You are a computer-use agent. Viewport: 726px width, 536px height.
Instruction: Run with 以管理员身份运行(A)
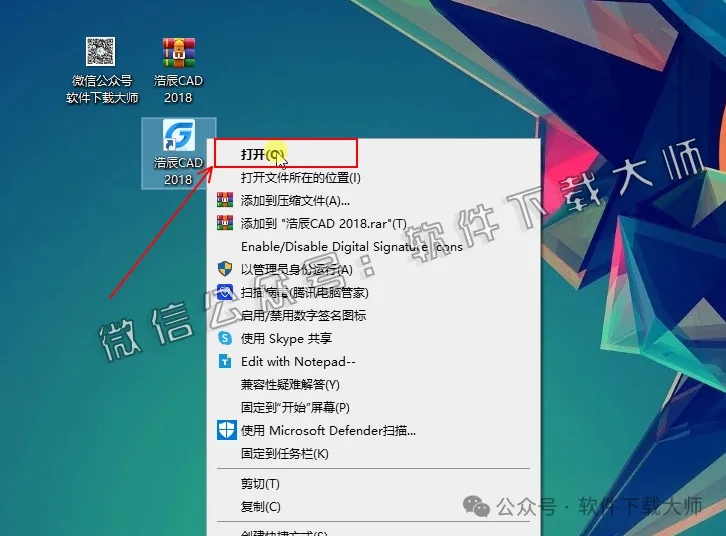pos(373,269)
